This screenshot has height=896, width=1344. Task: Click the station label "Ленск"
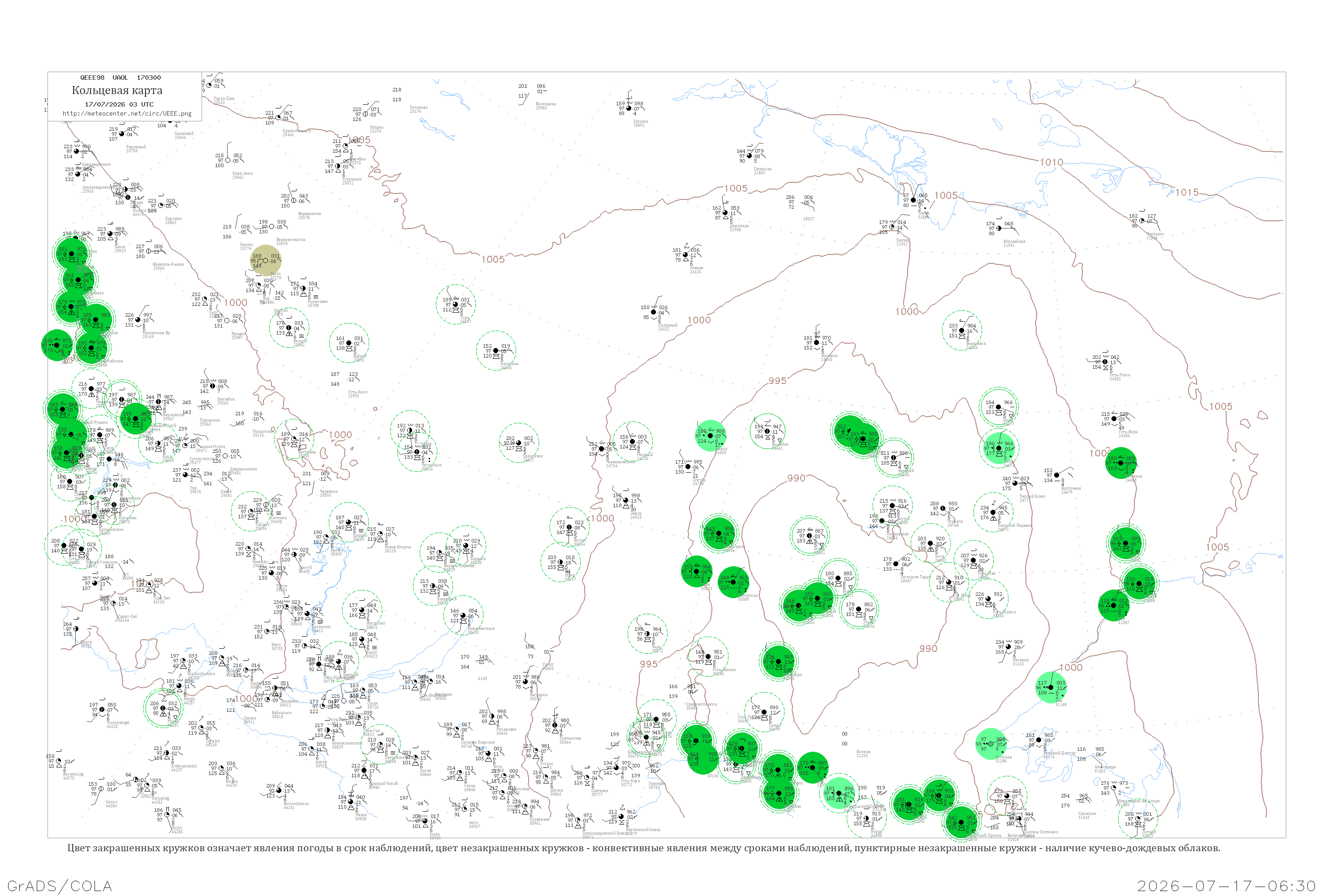pyautogui.click(x=635, y=514)
